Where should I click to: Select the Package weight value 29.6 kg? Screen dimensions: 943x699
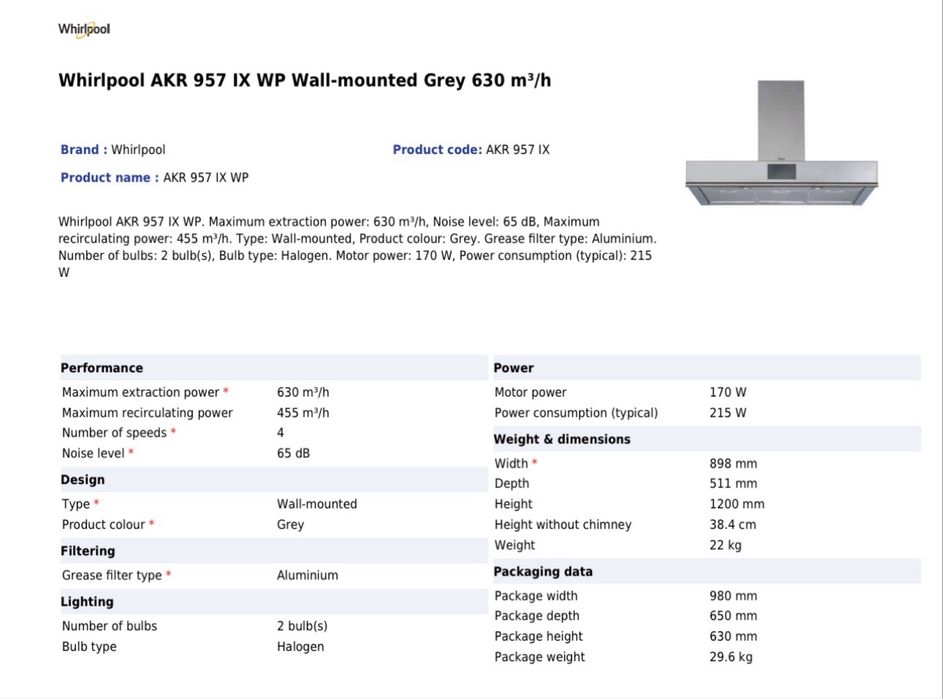pyautogui.click(x=731, y=657)
